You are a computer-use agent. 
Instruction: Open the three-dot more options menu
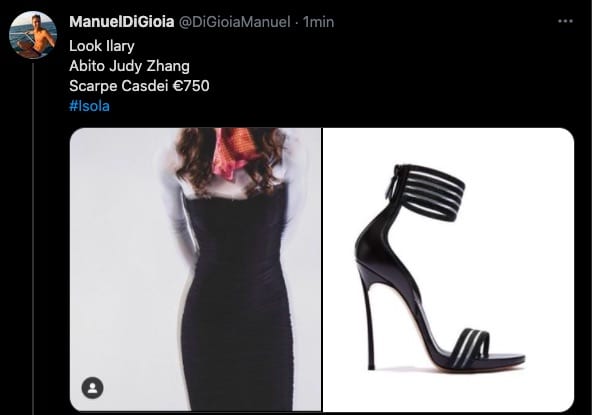coord(565,21)
